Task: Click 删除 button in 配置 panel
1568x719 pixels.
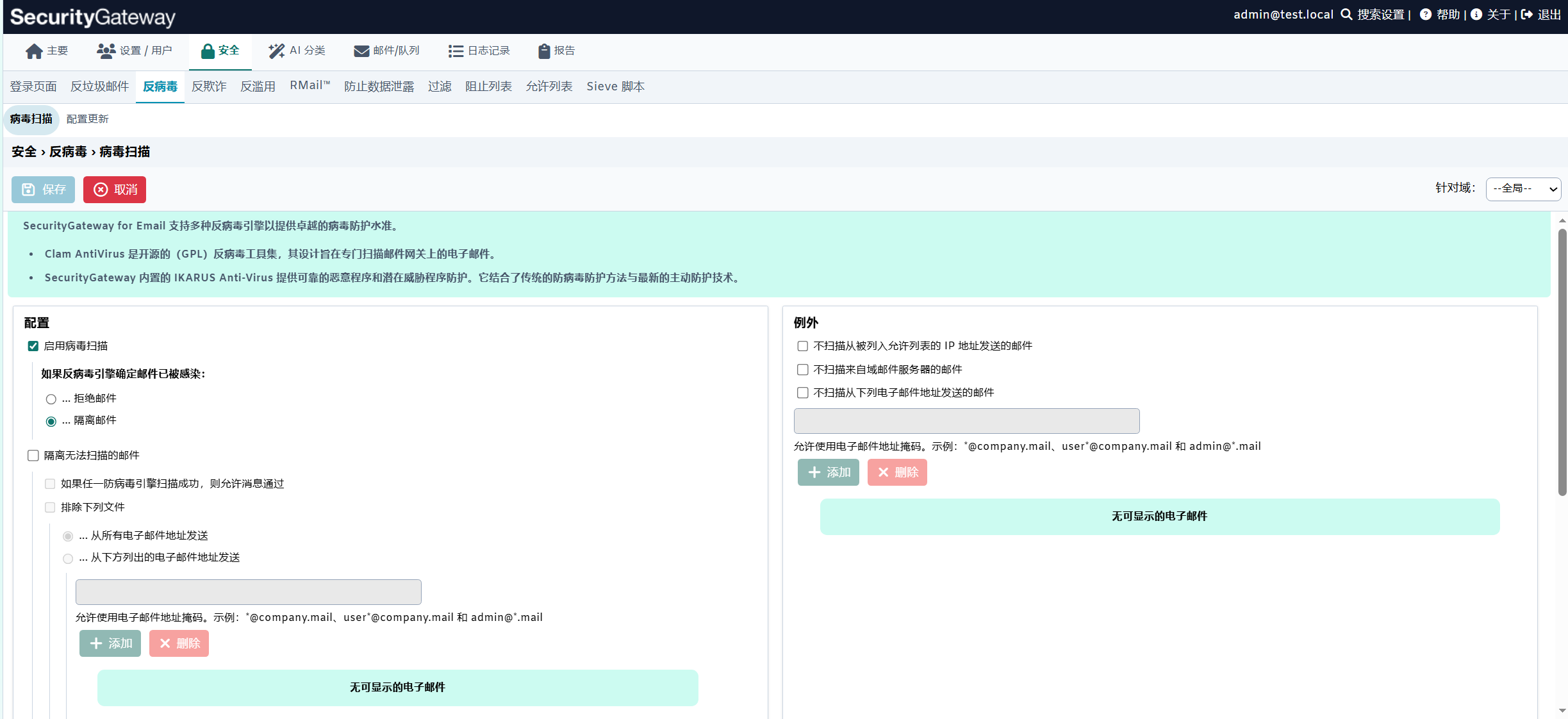Action: pos(179,643)
